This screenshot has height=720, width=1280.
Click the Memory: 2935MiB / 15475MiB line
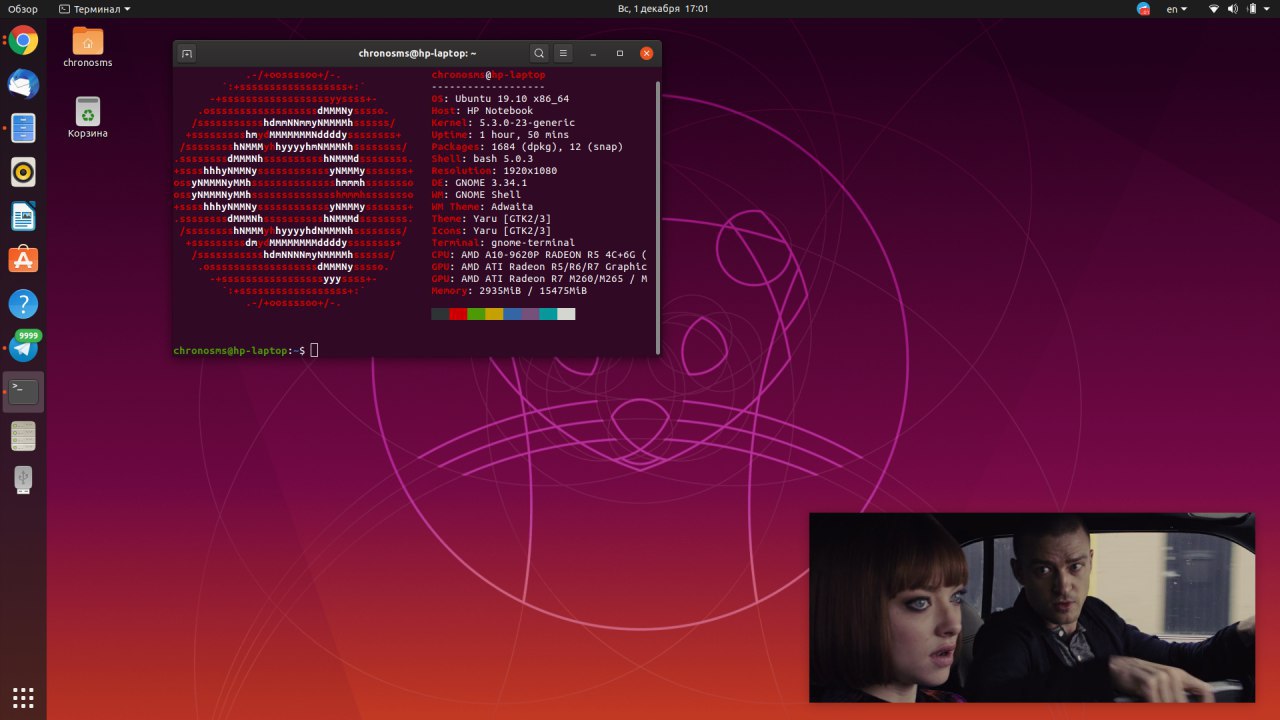[509, 291]
